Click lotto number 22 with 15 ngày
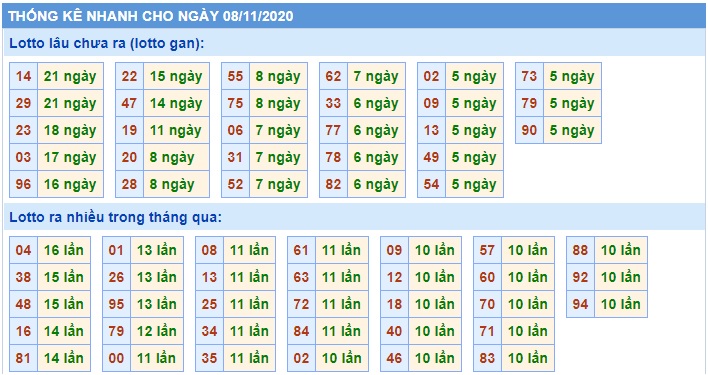 [130, 76]
